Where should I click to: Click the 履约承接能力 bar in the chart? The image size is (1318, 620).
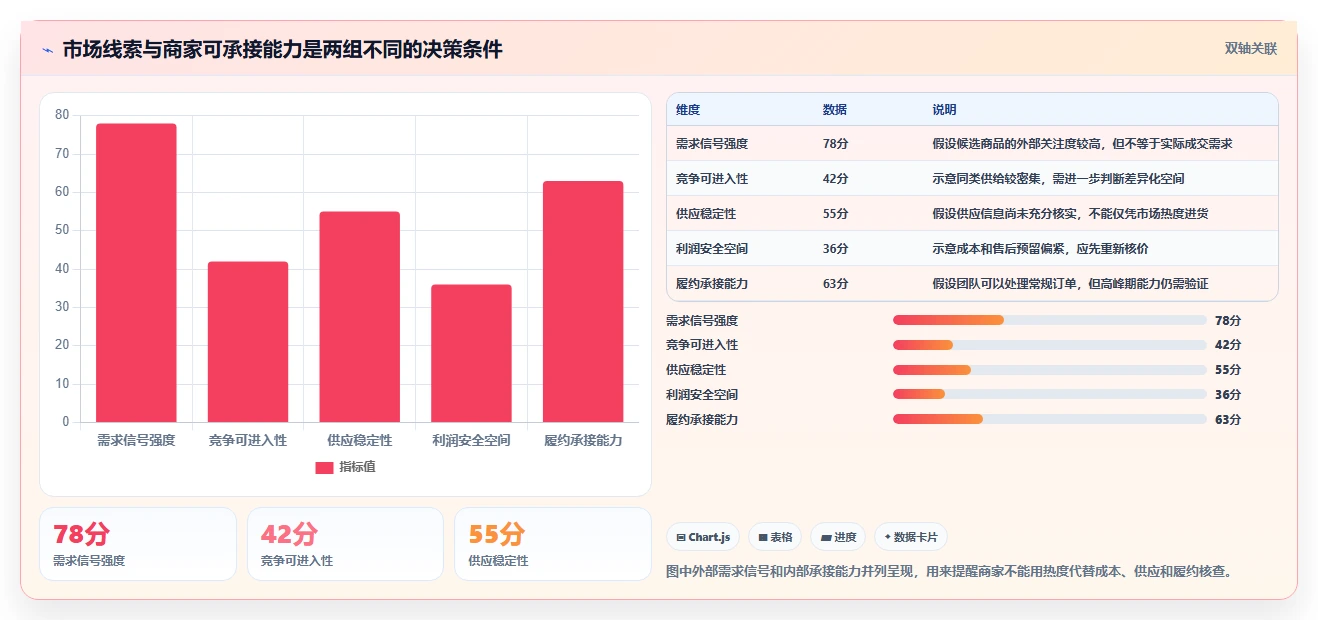(583, 302)
